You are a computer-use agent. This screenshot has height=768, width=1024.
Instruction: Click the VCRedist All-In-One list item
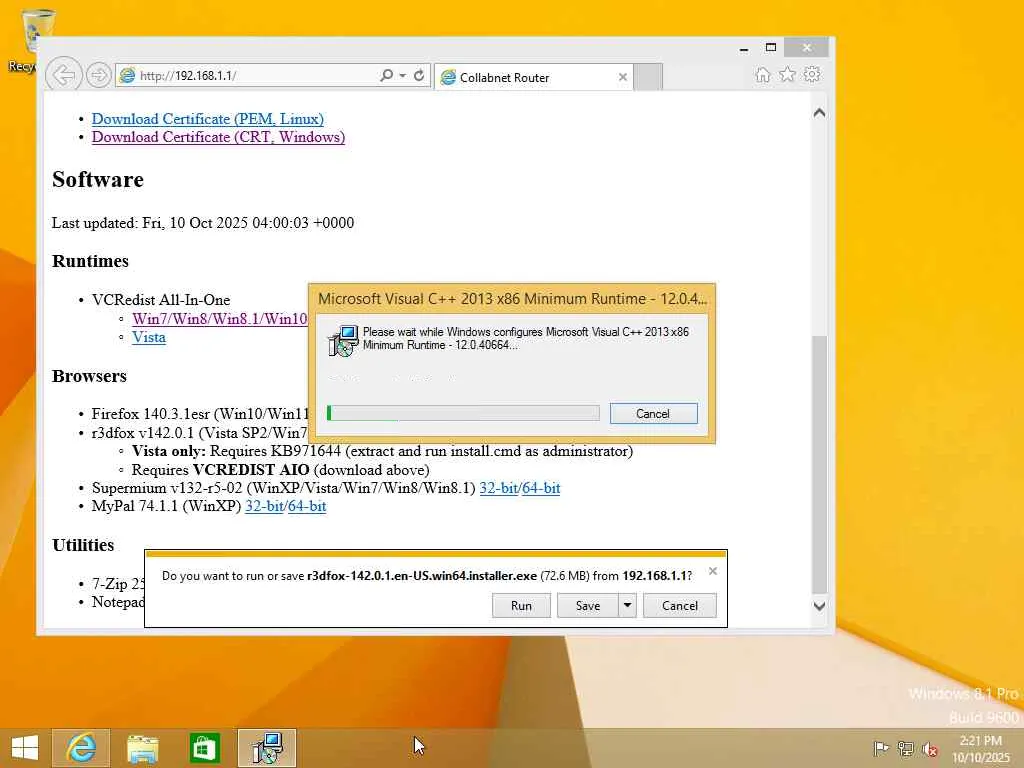[x=161, y=300]
